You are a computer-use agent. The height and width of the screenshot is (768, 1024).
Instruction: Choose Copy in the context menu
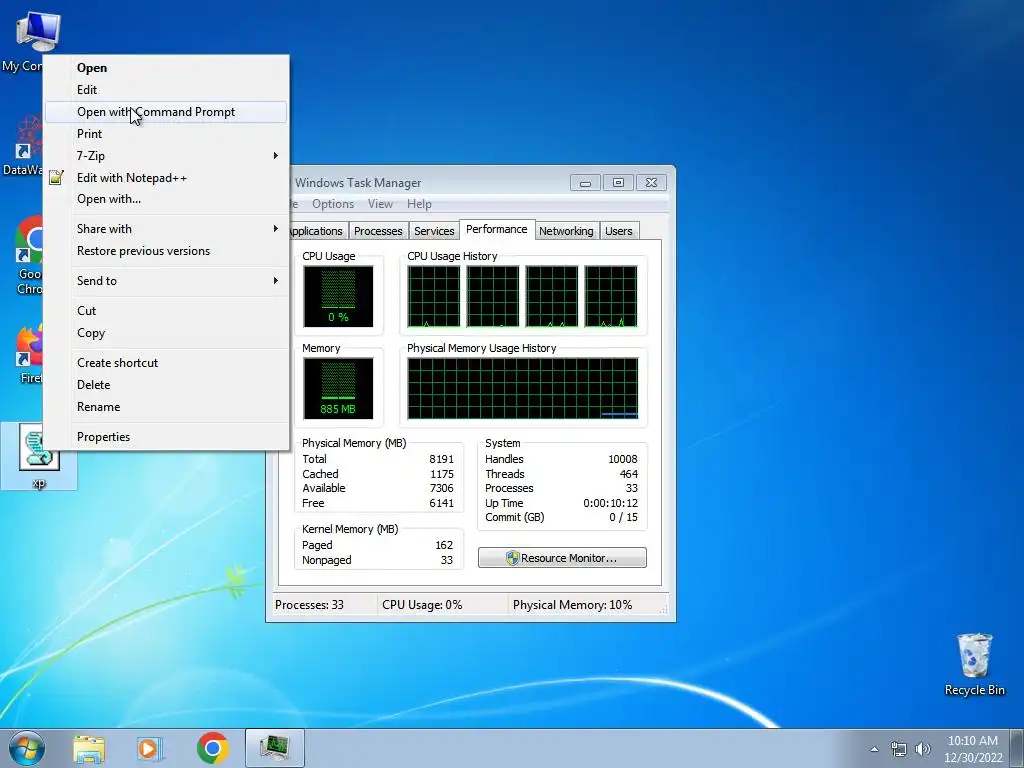pos(166,333)
